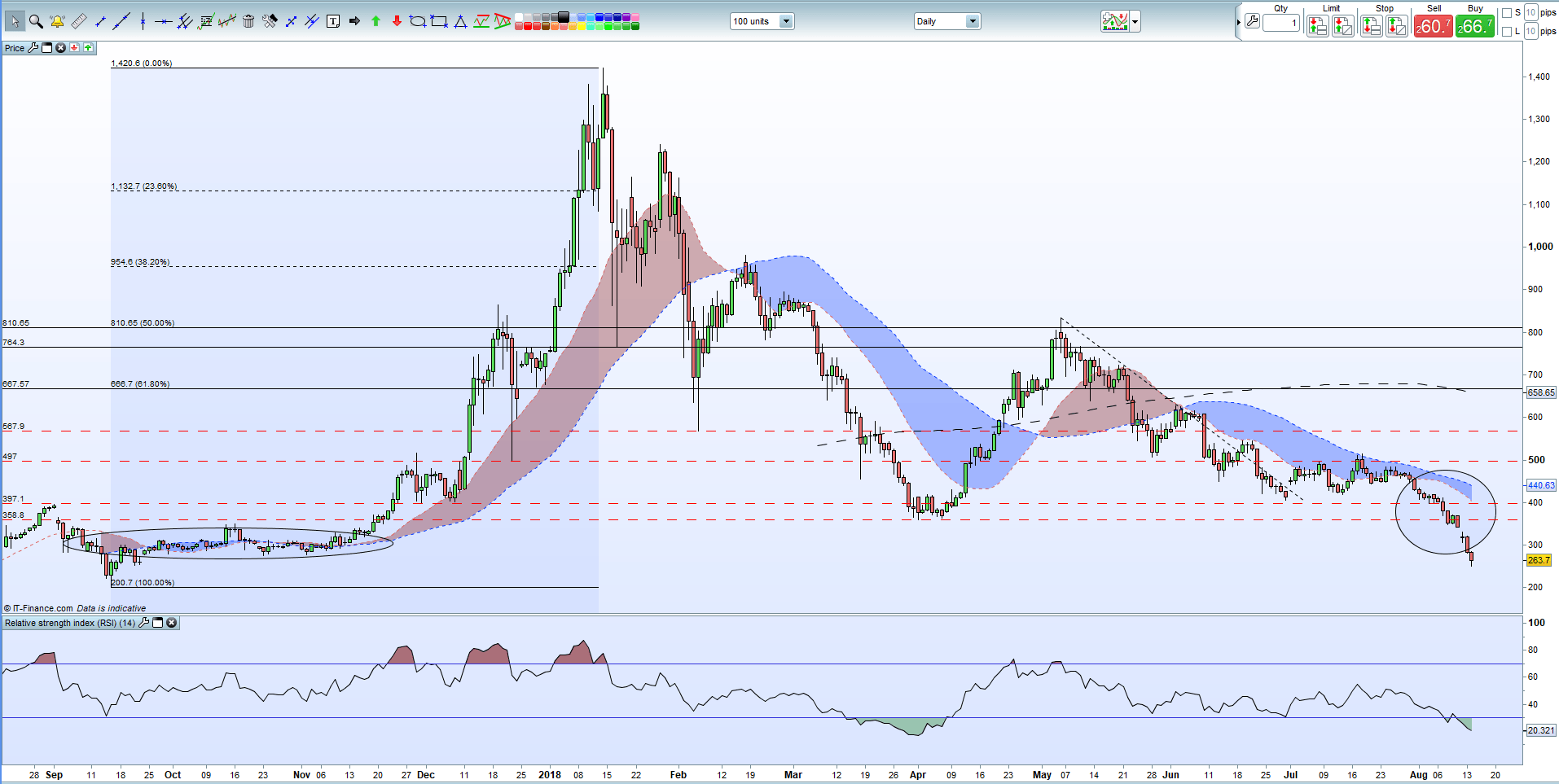Select the horizontal line tool
Viewport: 1559px width, 784px height.
coord(163,21)
